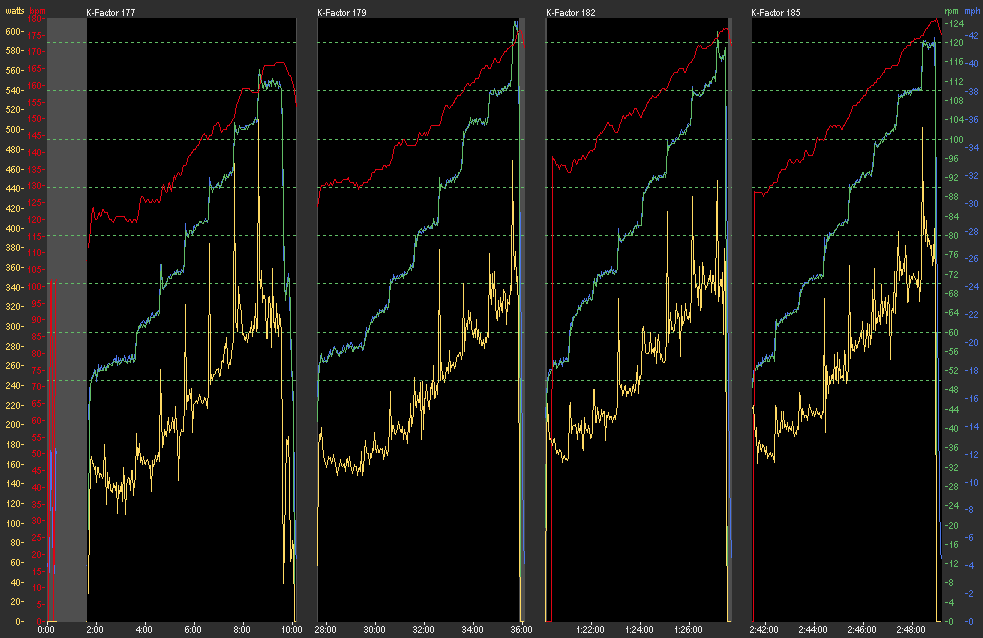
Task: Click the 440 value on watts axis
Action: coord(13,189)
